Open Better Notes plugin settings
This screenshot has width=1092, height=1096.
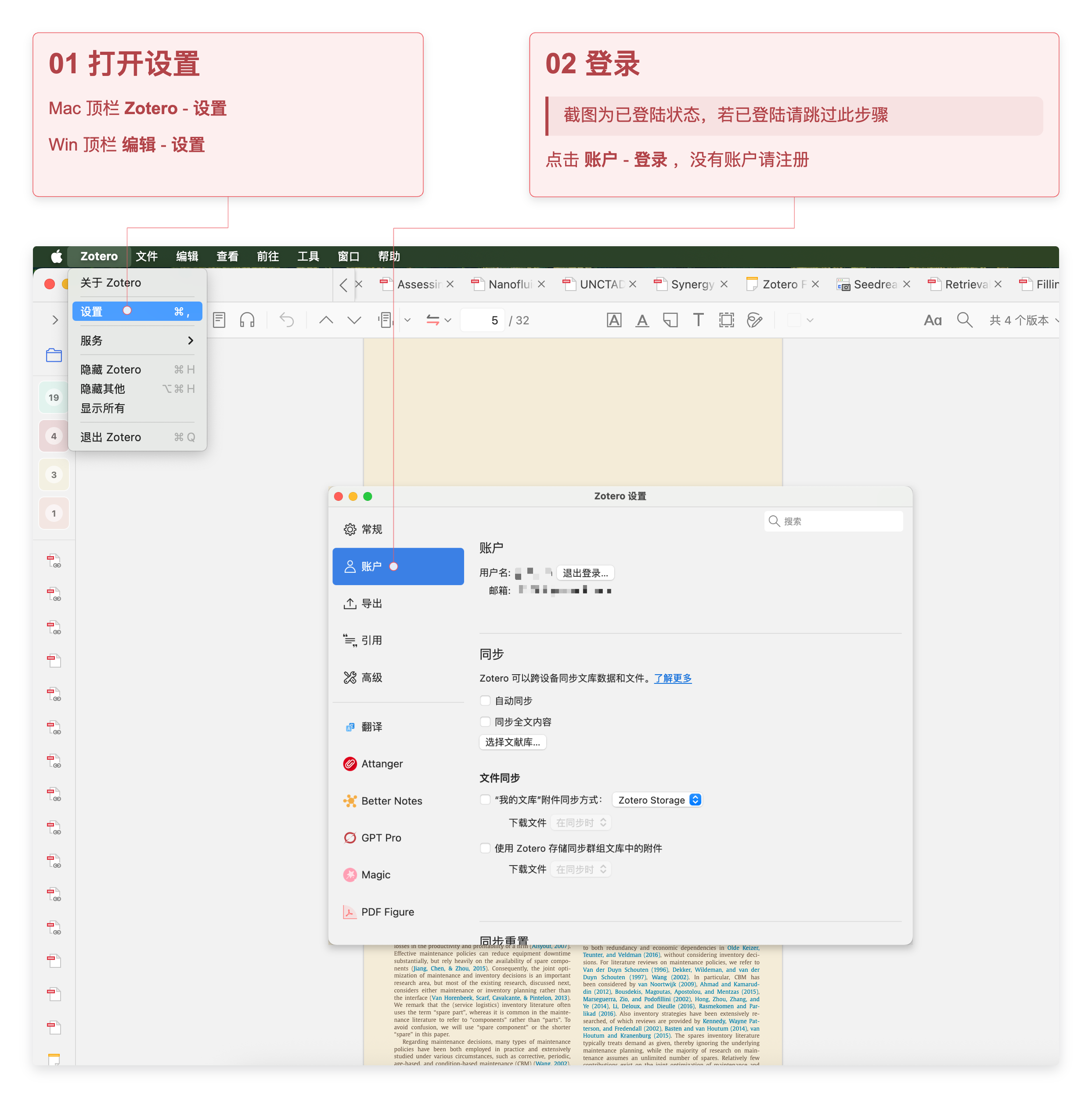point(398,801)
